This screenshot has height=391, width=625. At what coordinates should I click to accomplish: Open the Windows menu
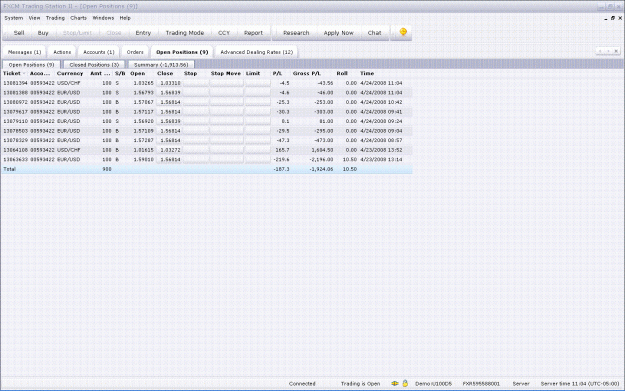pos(103,18)
